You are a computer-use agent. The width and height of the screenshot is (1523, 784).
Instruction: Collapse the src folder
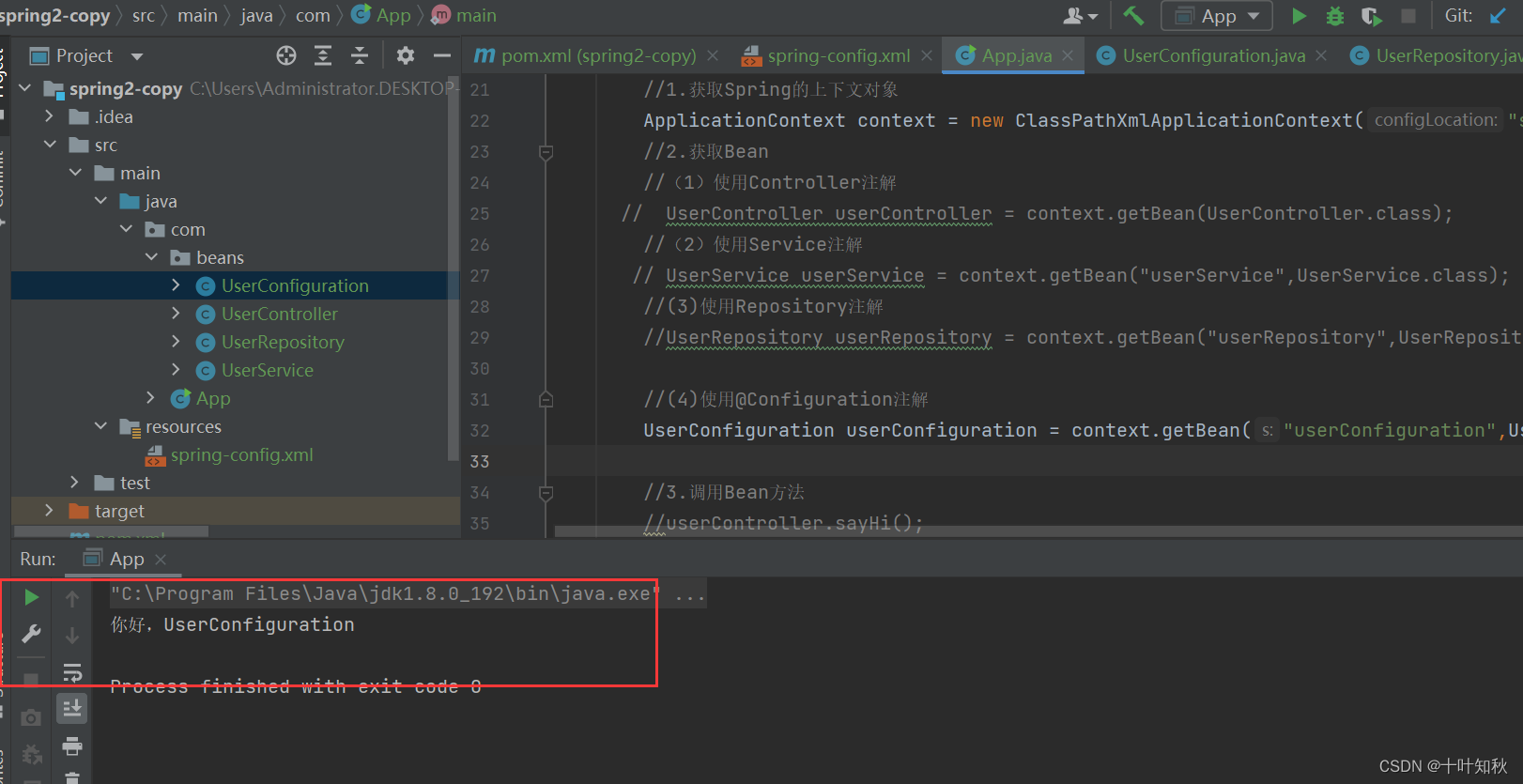click(50, 144)
